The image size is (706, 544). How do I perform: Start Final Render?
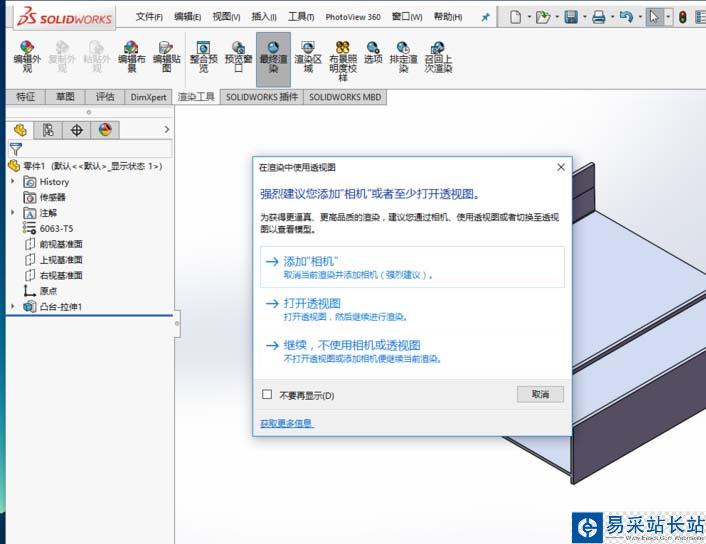coord(273,59)
